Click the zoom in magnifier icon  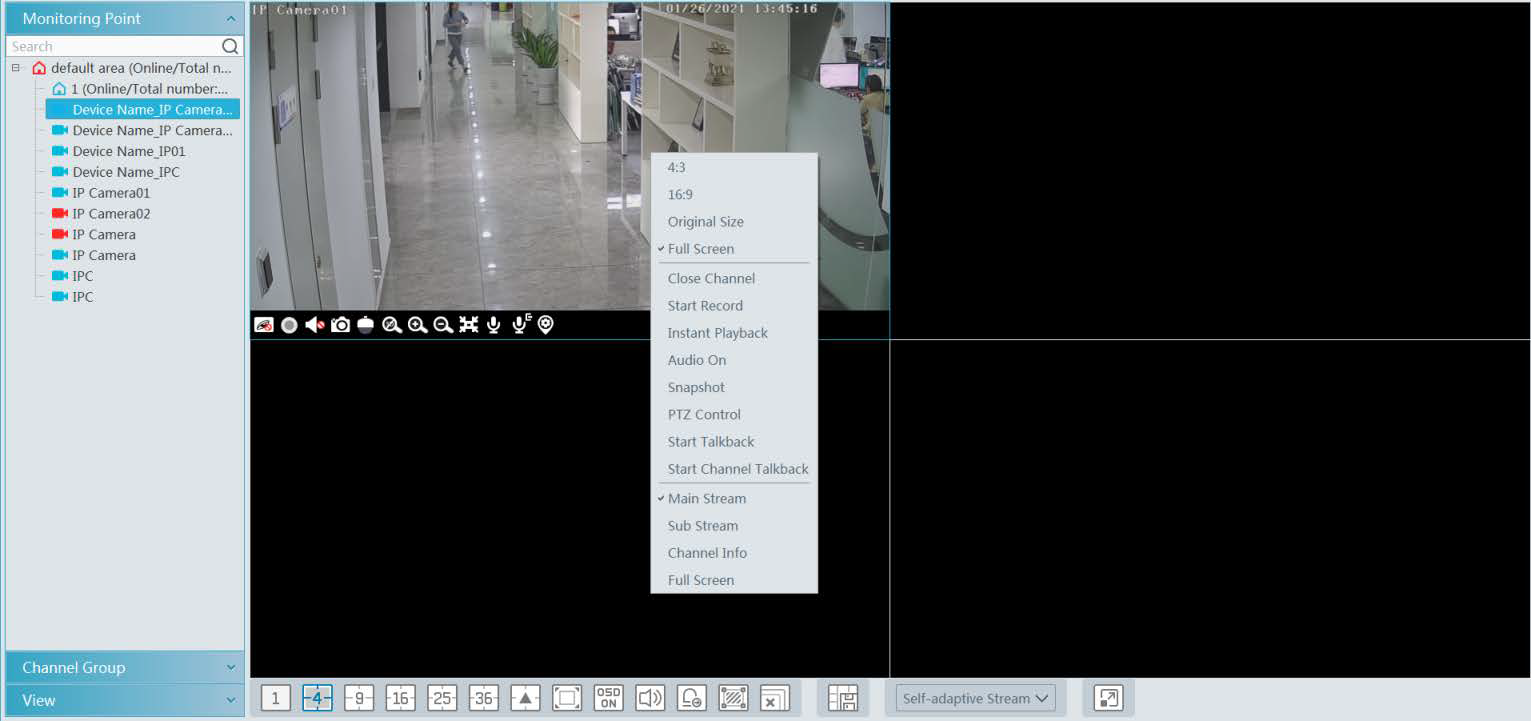pos(417,325)
